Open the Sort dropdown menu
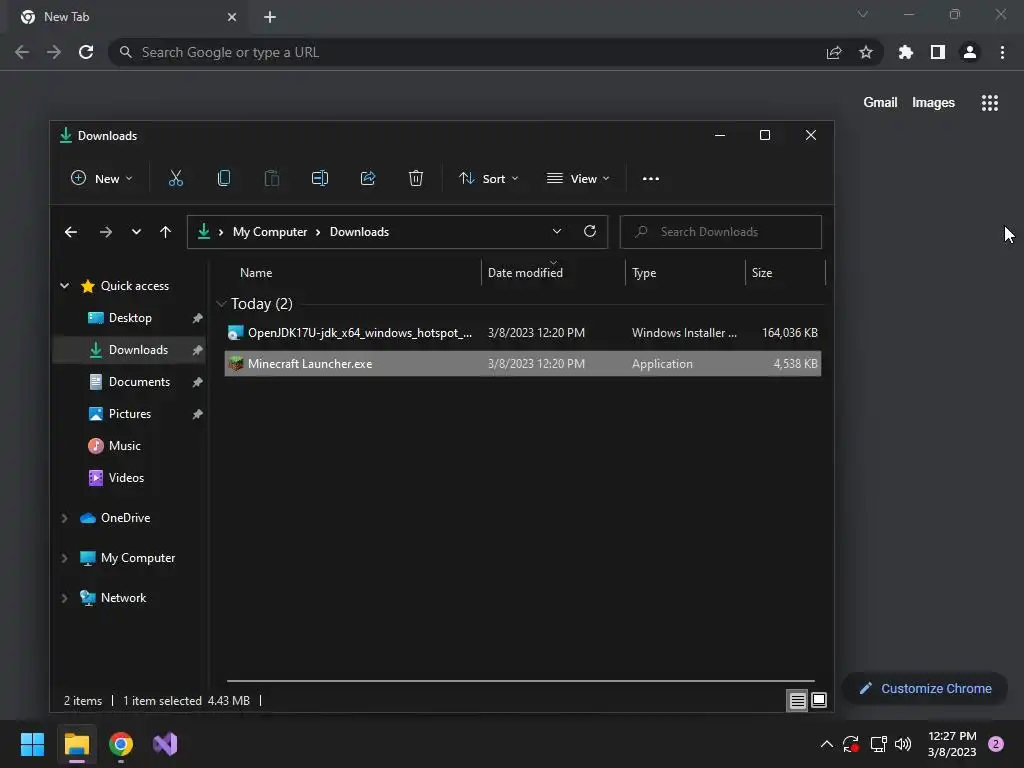 [x=488, y=178]
